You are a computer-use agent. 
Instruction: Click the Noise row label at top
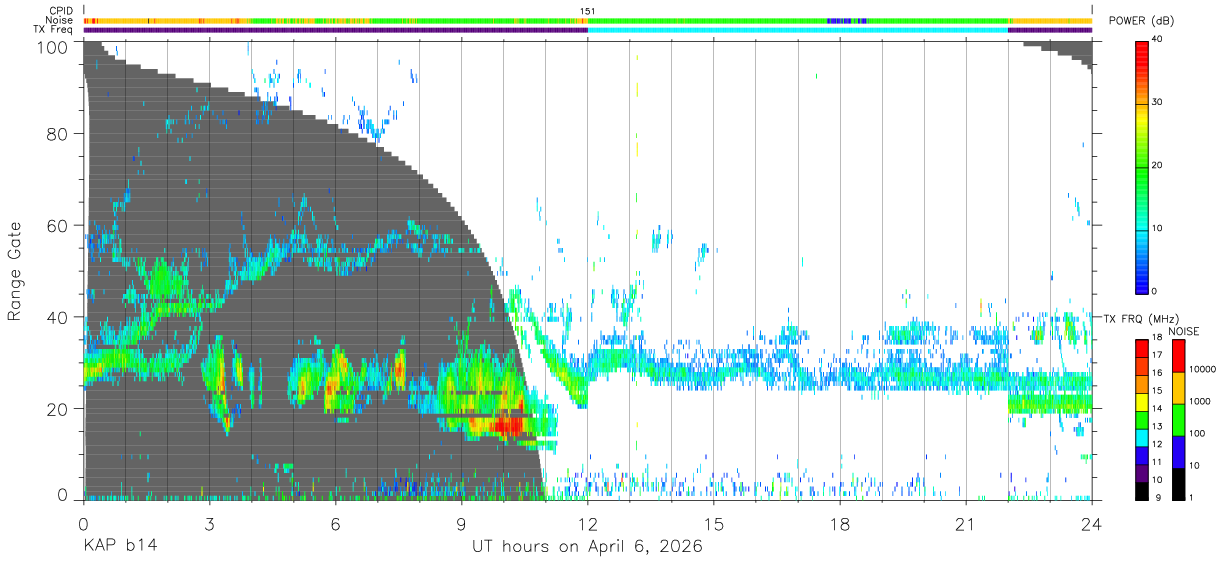(61, 20)
